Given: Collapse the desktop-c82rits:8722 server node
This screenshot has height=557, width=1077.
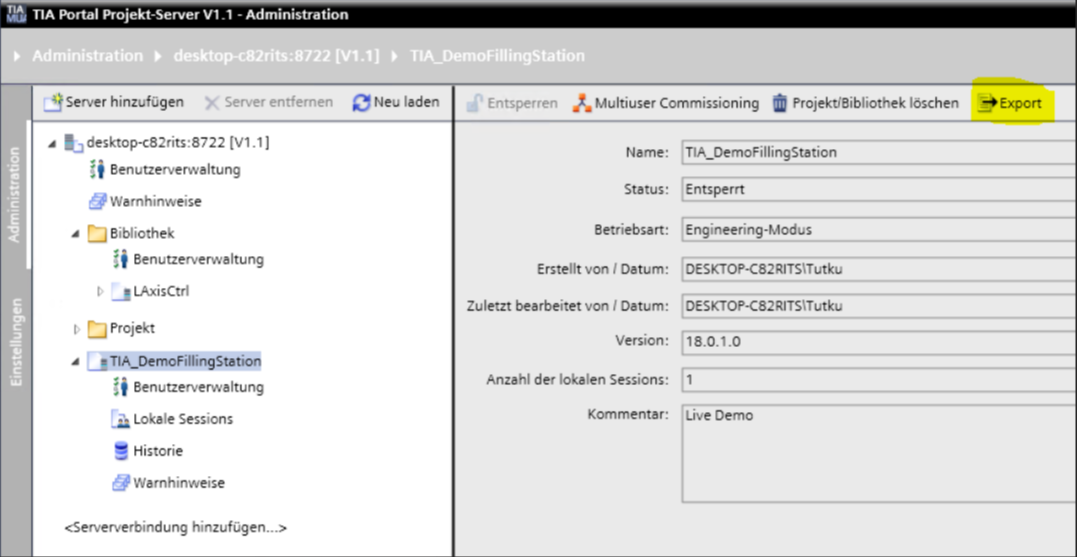Looking at the screenshot, I should tap(53, 144).
